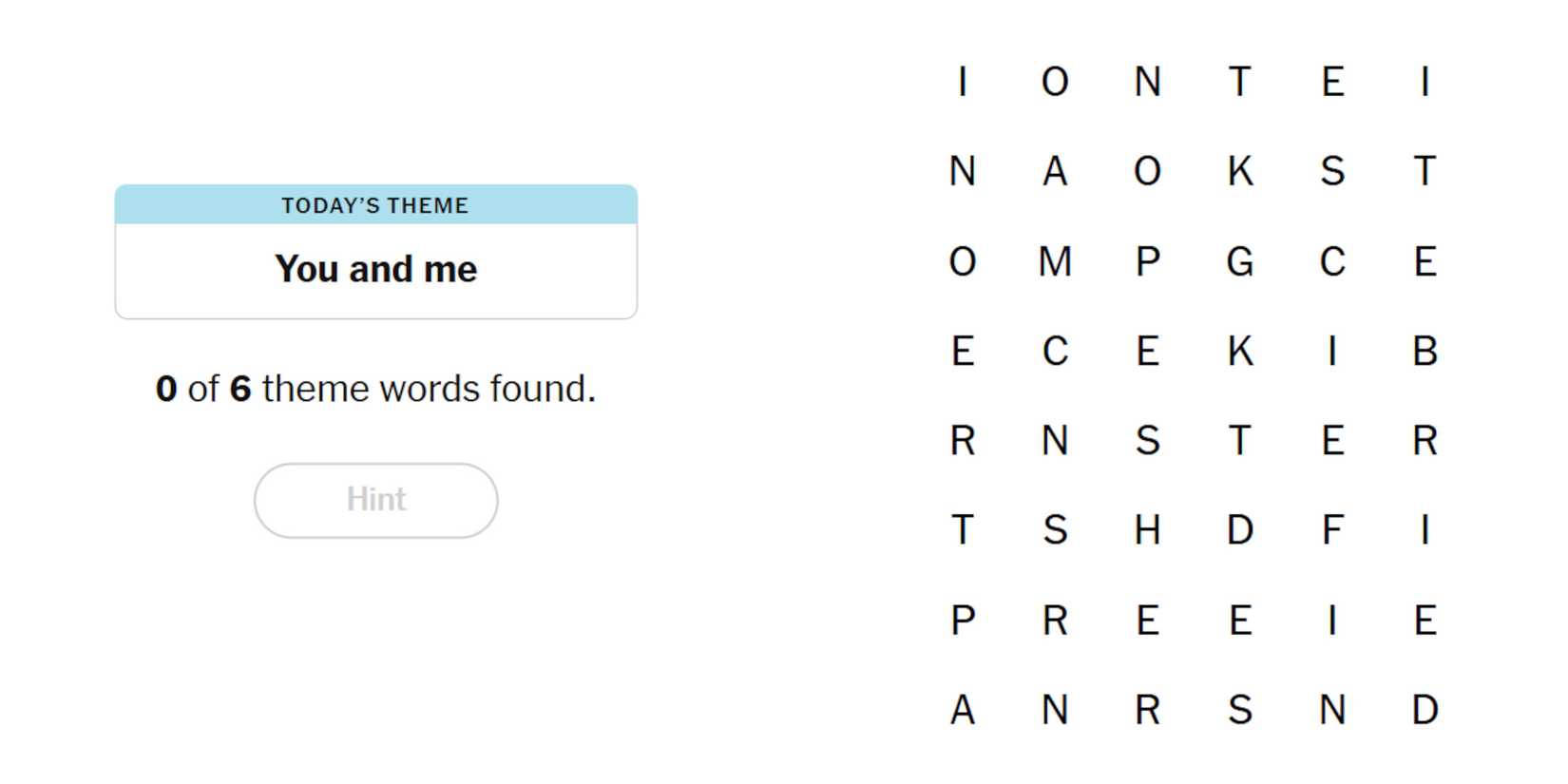Select the A in the bottom-left corner
Image resolution: width=1568 pixels, height=784 pixels.
963,710
